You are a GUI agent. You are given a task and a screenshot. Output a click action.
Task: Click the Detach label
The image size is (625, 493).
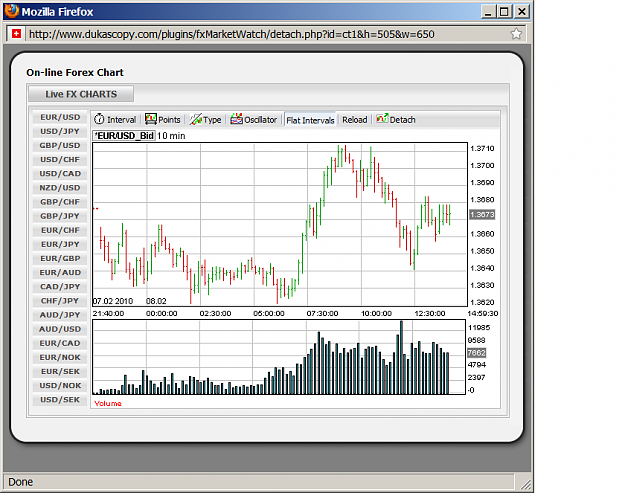coord(402,120)
